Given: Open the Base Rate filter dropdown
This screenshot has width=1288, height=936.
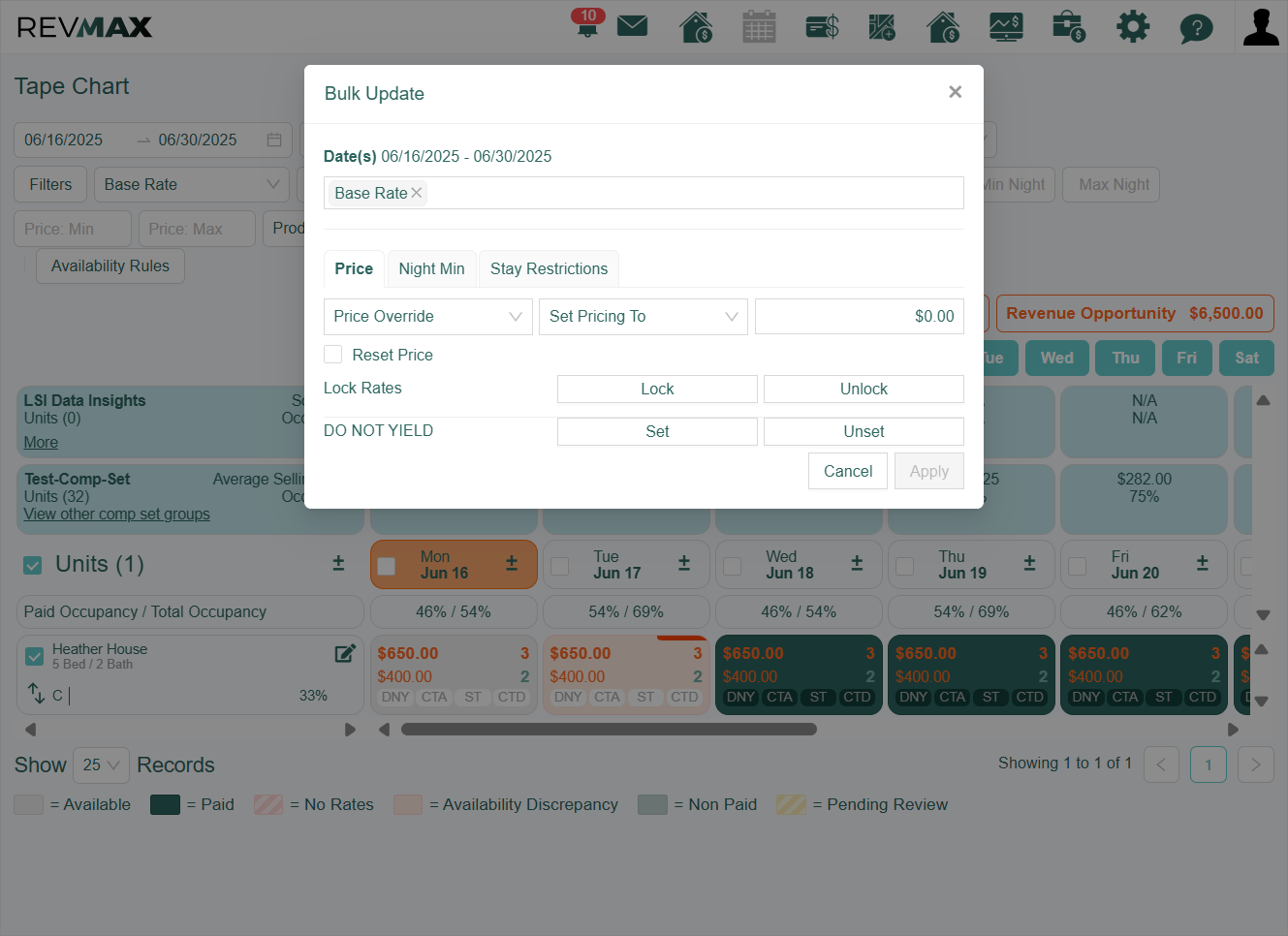Looking at the screenshot, I should 192,184.
